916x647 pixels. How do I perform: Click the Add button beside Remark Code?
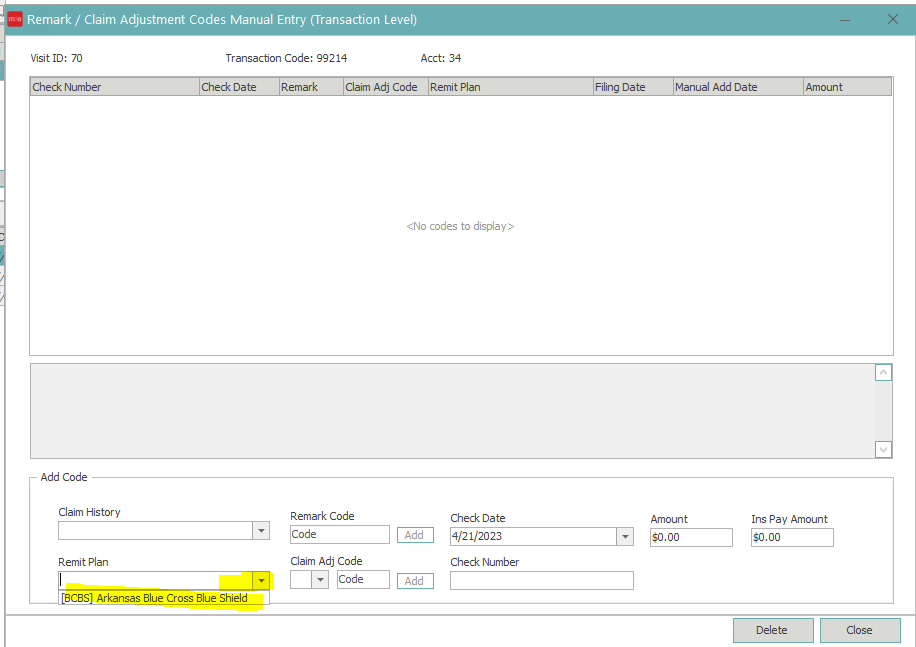click(415, 535)
